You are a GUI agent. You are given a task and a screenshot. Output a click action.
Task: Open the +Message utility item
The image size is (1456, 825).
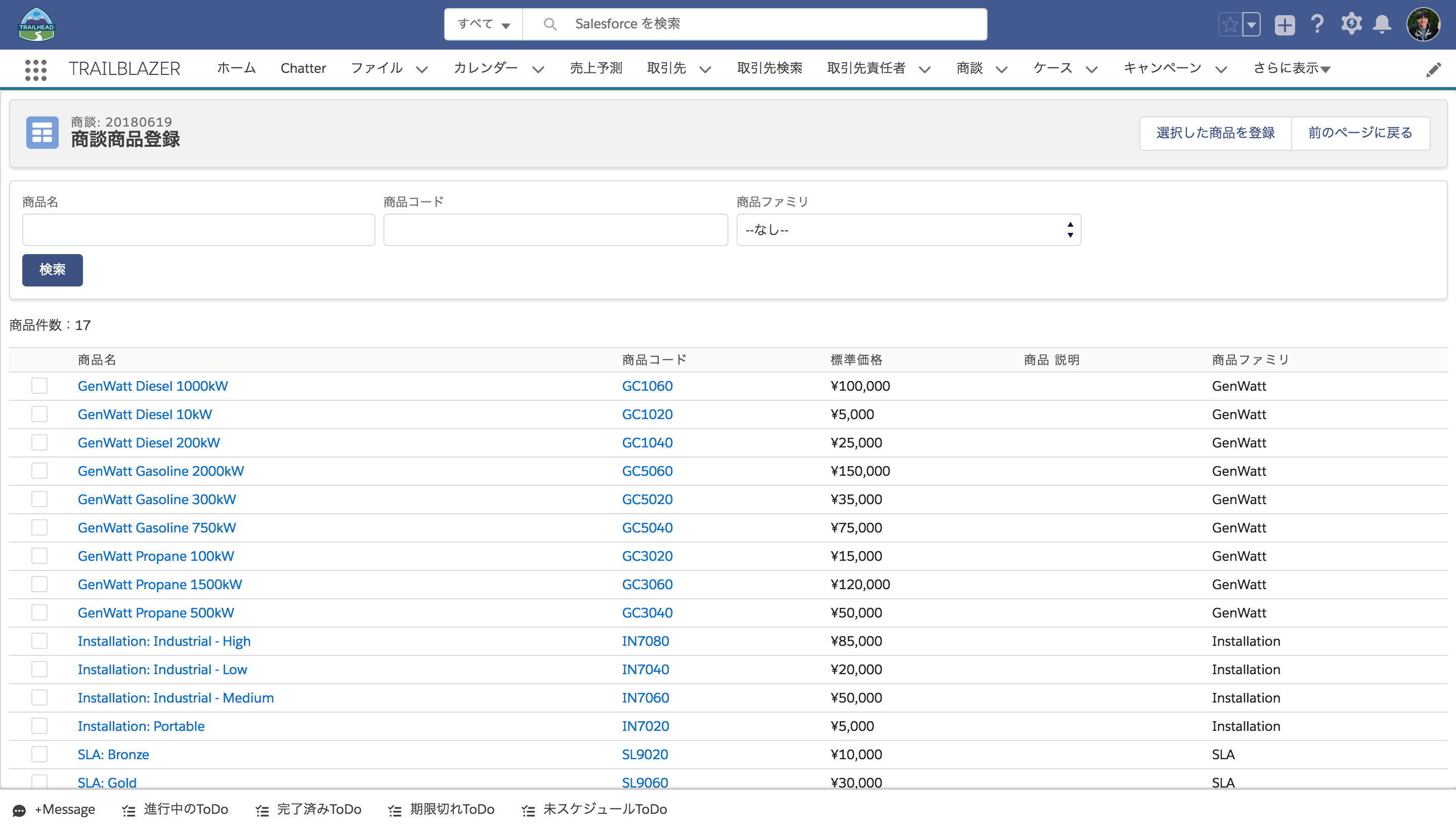tap(54, 809)
